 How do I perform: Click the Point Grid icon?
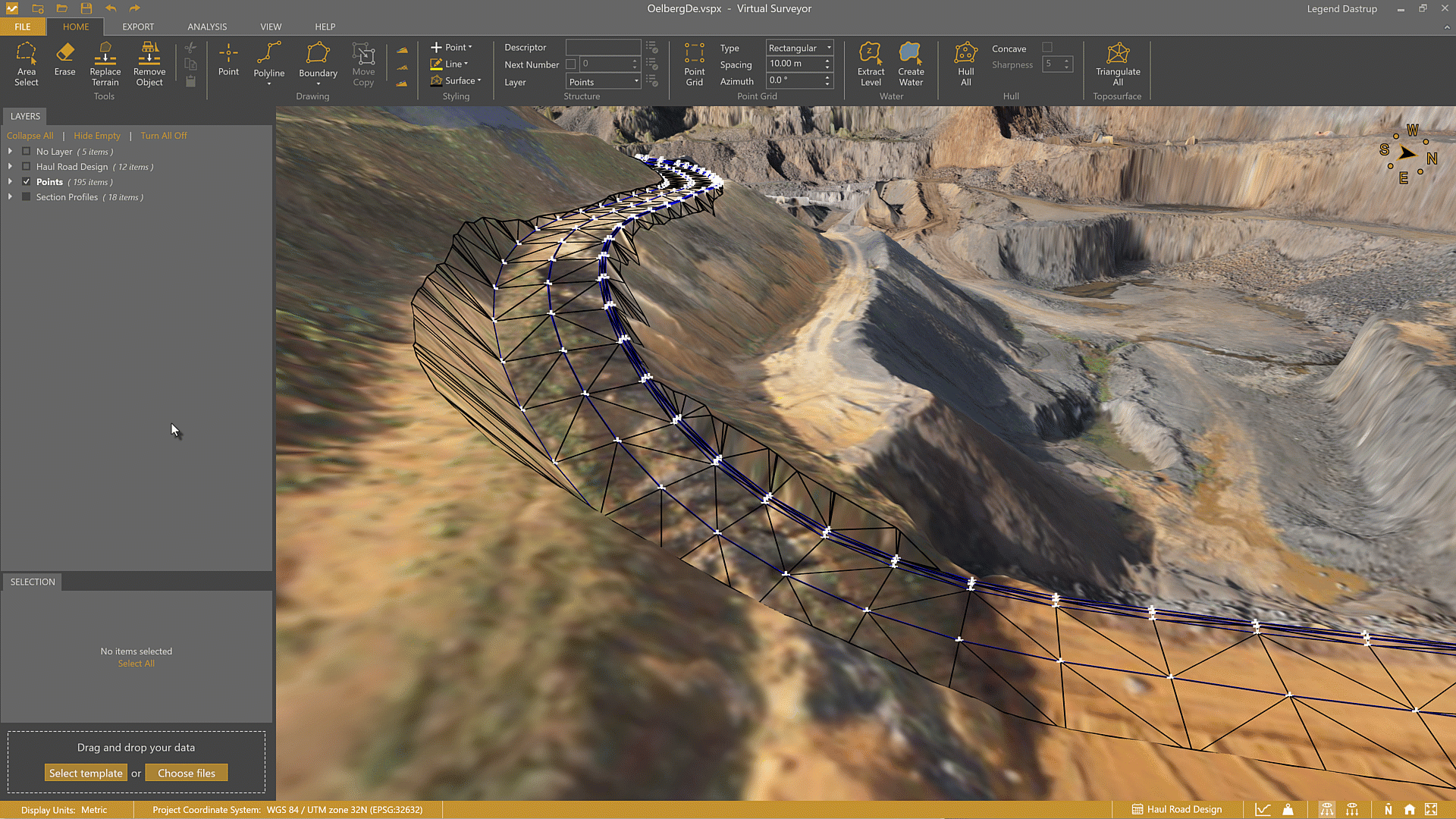[694, 64]
